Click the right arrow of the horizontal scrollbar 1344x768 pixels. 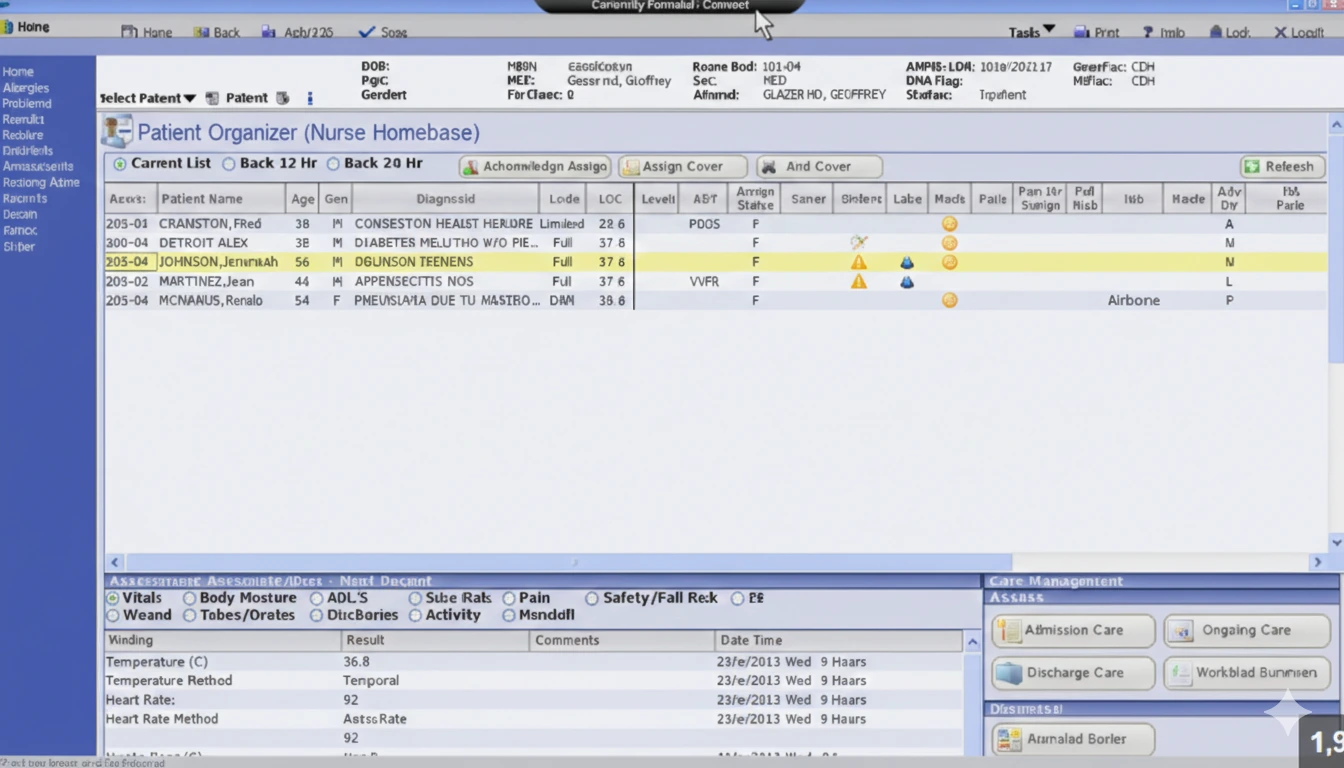tap(1318, 562)
